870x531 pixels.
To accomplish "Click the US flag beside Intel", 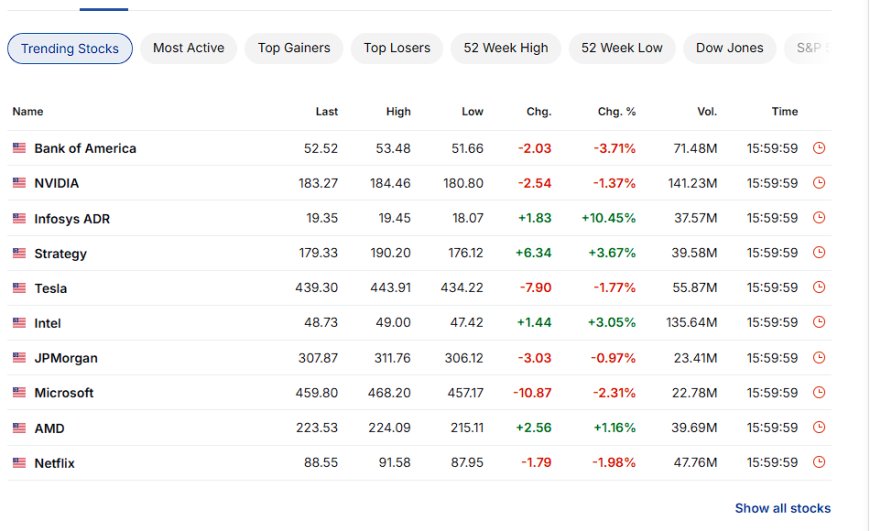I will coord(19,323).
